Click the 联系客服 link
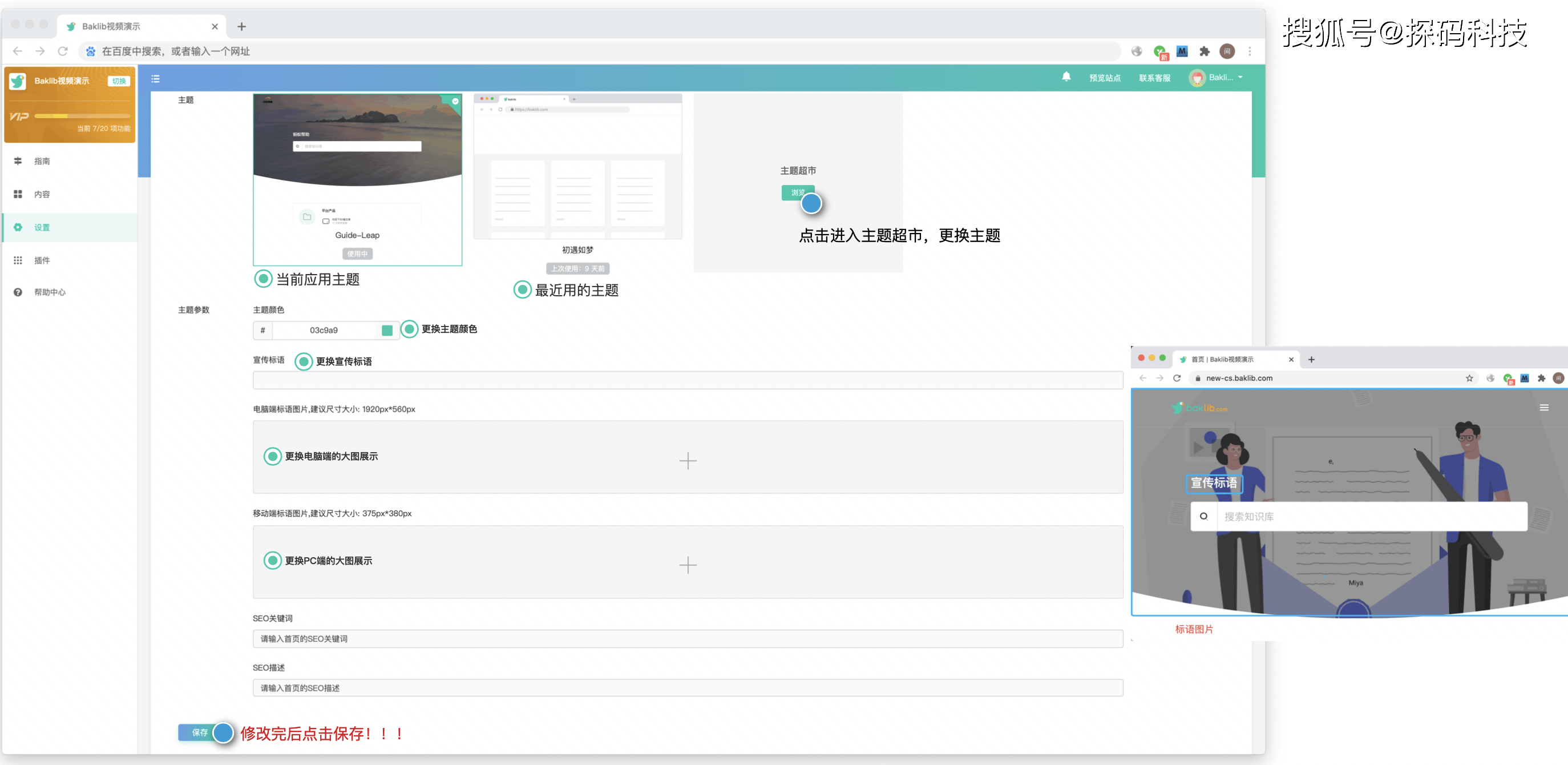Image resolution: width=1568 pixels, height=765 pixels. 1155,78
